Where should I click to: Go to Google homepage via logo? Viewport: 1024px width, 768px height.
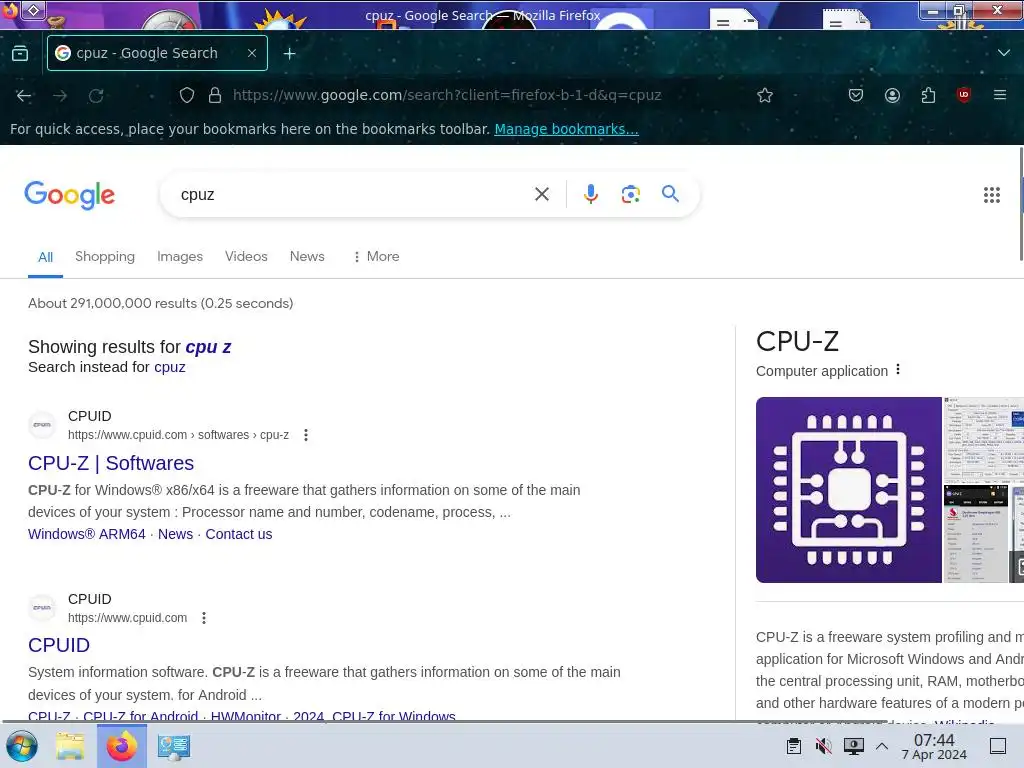click(69, 195)
